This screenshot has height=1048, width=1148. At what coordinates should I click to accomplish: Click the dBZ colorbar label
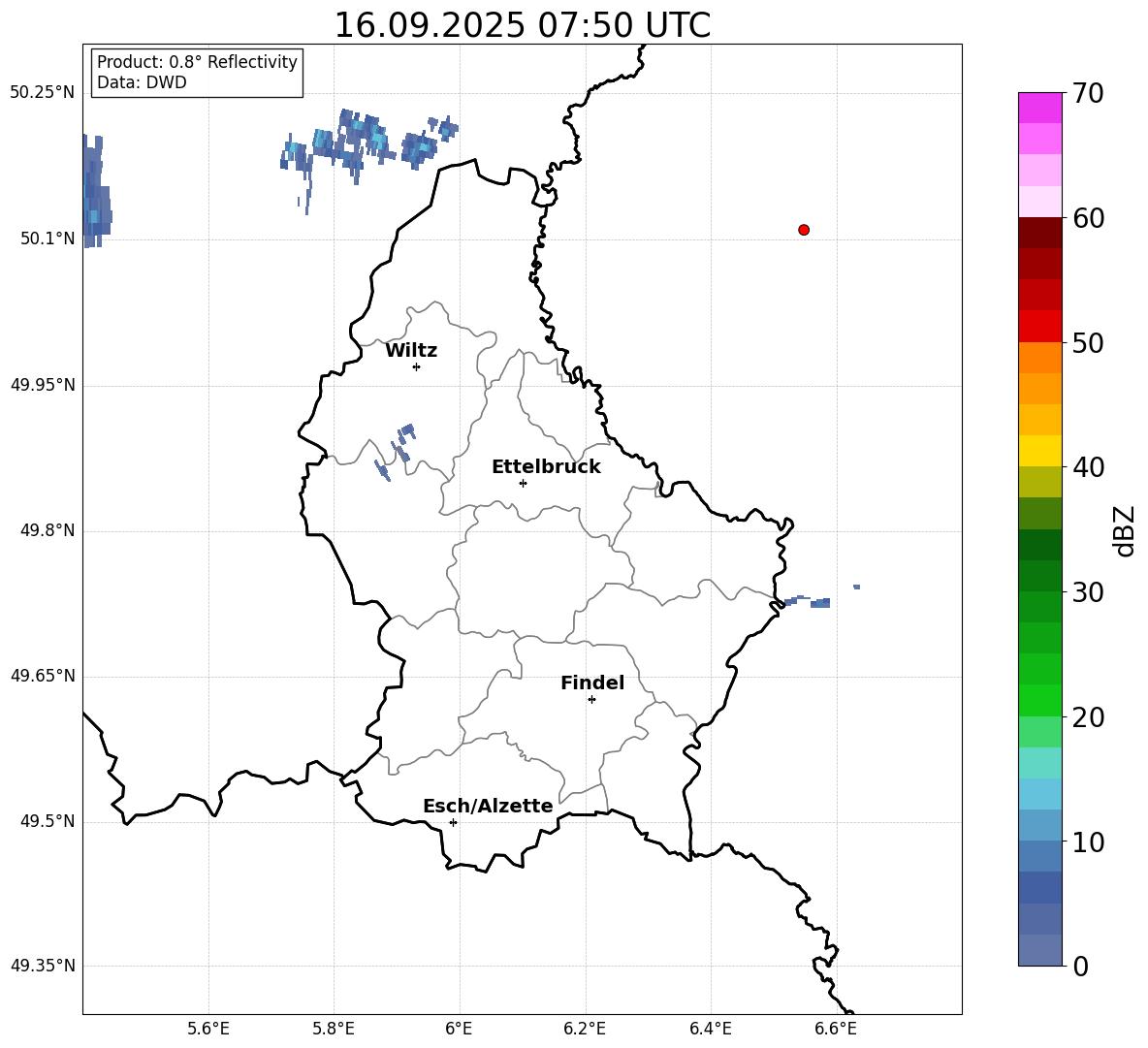(1124, 530)
